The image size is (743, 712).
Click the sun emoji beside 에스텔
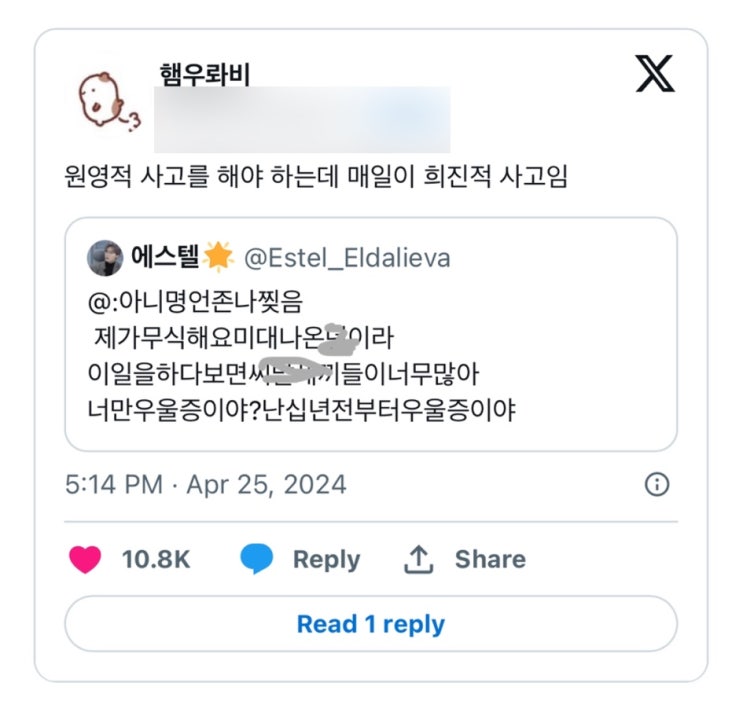[217, 258]
